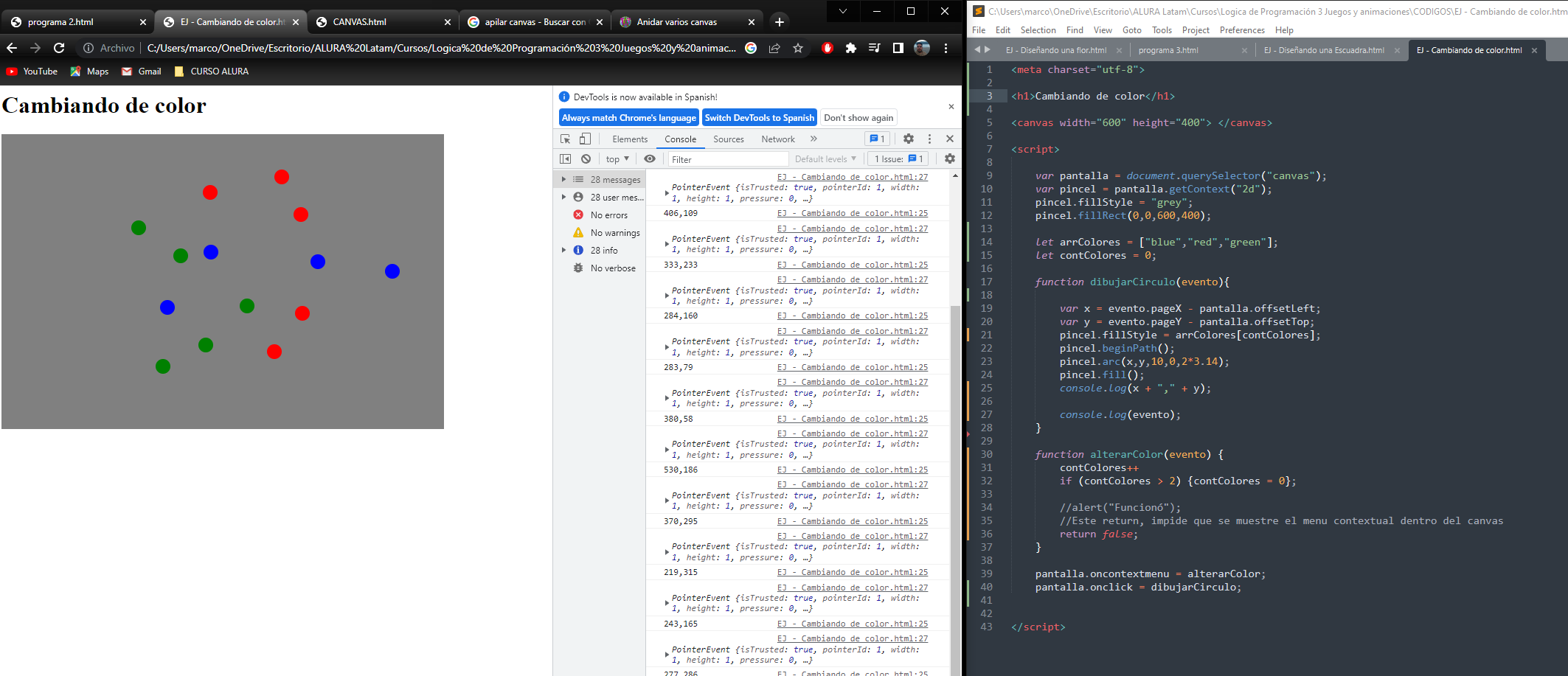Open Sublime Text File menu
Viewport: 1568px width, 676px height.
(x=979, y=30)
